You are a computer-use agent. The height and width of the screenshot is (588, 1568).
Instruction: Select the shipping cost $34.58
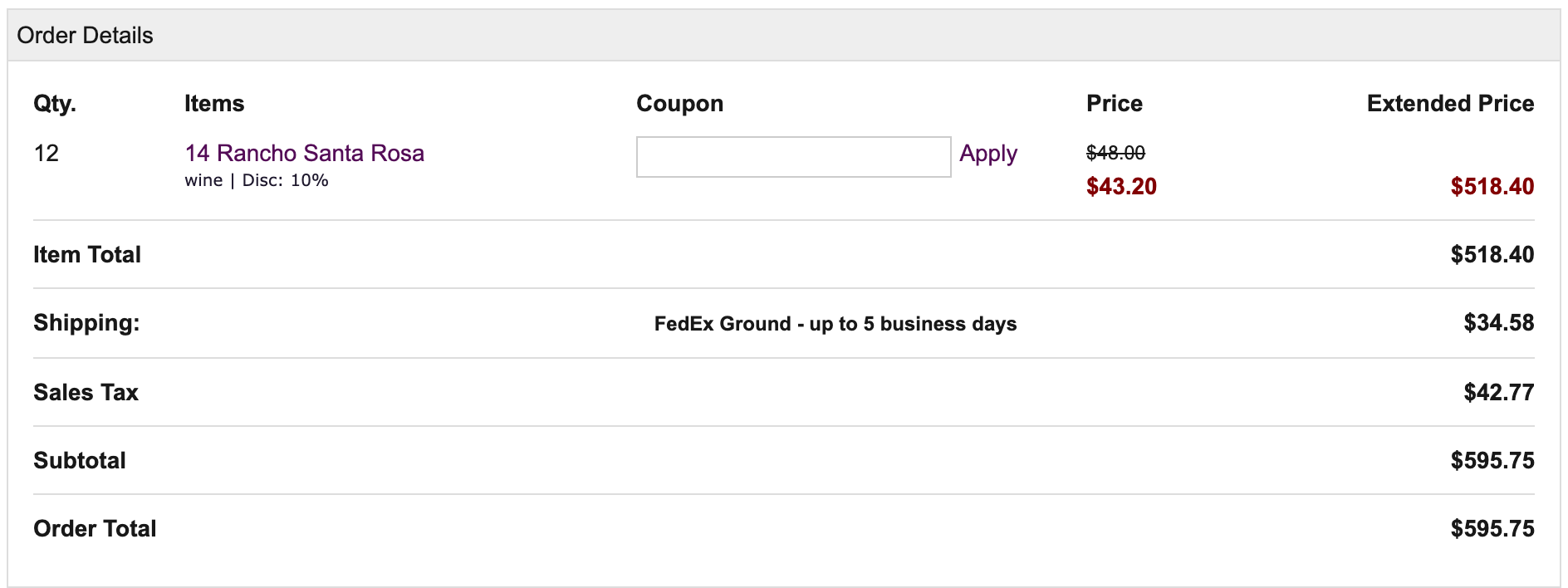click(x=1499, y=322)
